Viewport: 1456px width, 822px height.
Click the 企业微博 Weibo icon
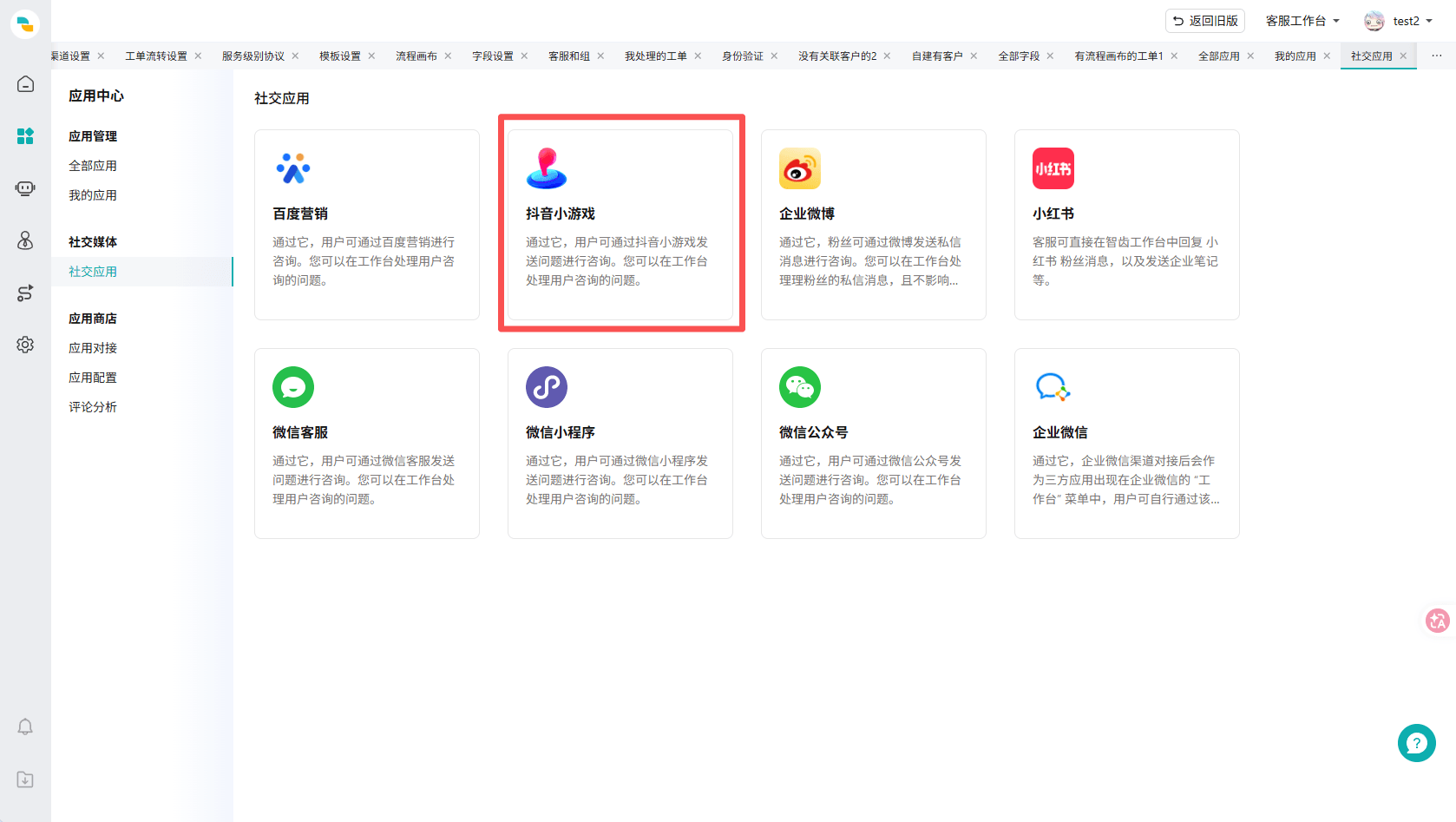coord(800,168)
